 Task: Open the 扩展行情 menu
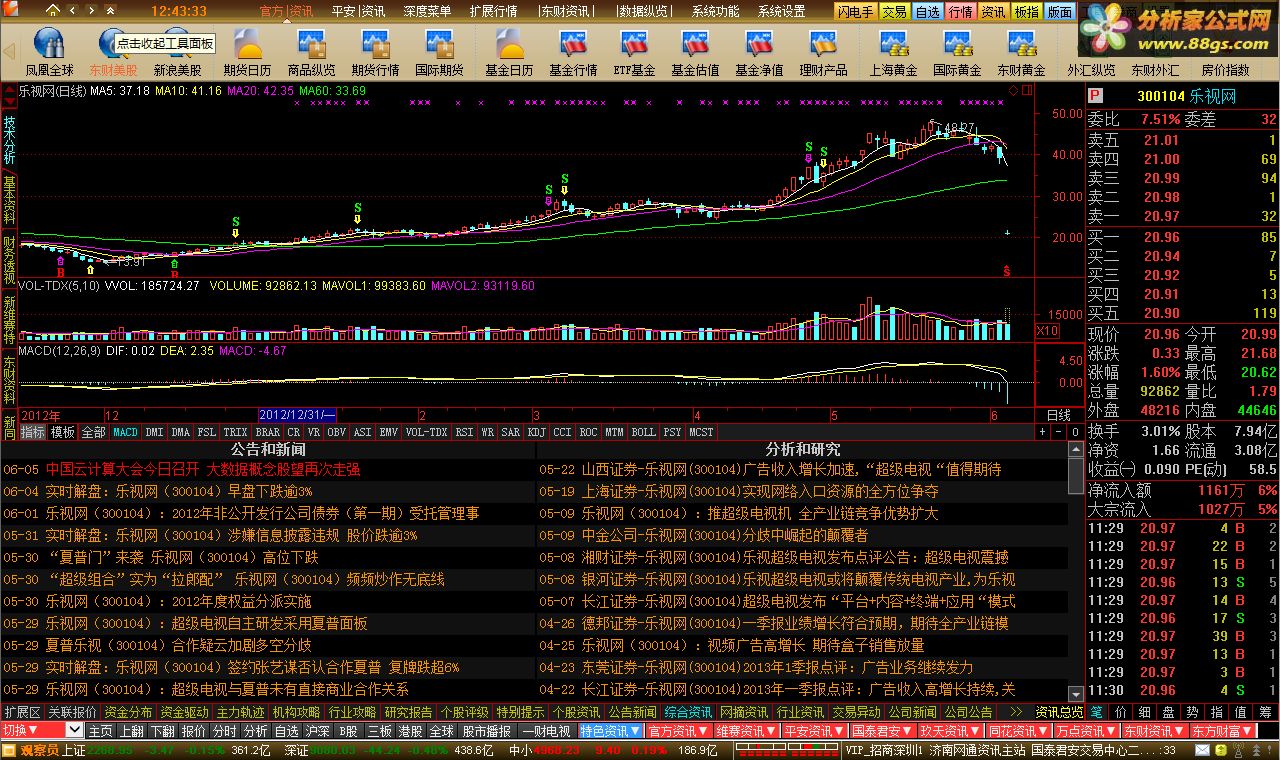493,12
